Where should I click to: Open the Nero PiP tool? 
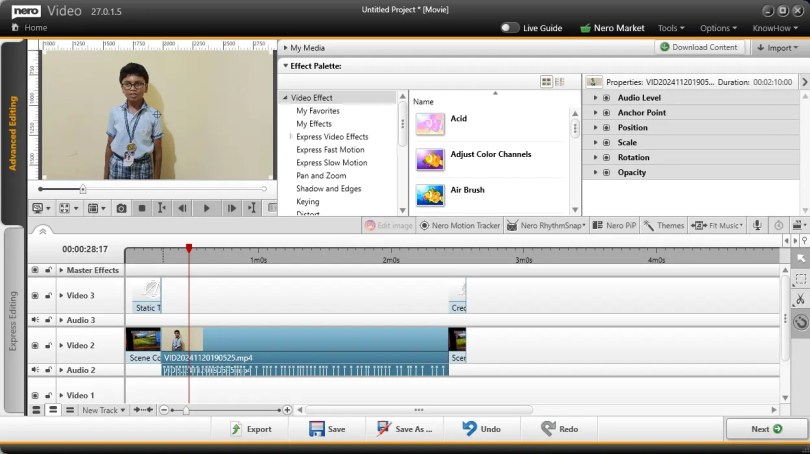click(x=614, y=226)
